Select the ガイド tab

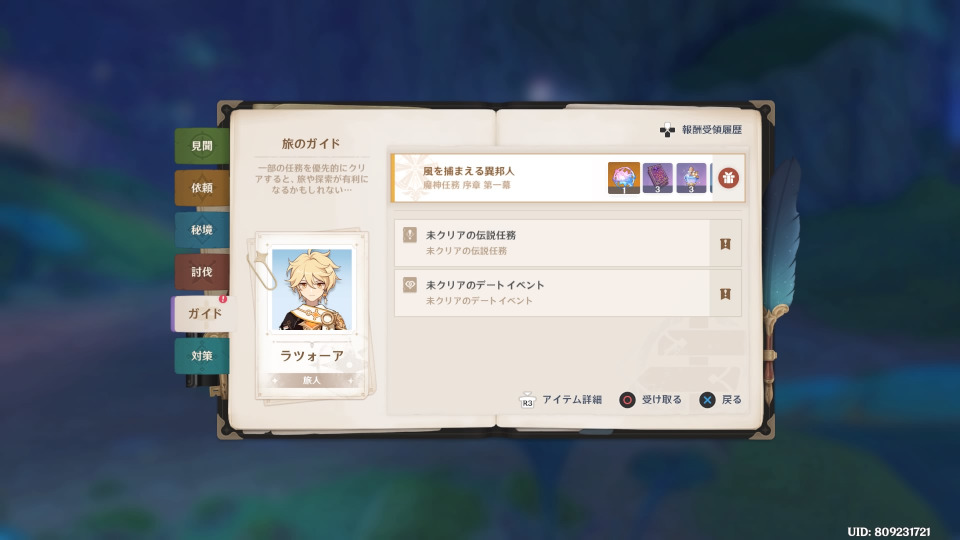202,313
